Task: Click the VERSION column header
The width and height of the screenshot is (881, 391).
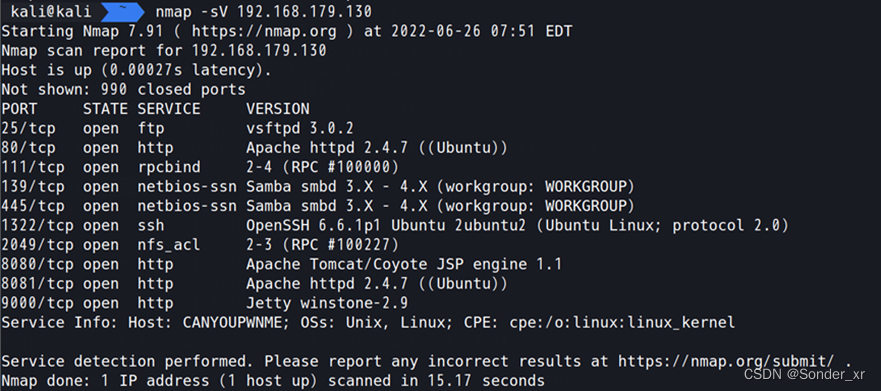Action: 278,108
